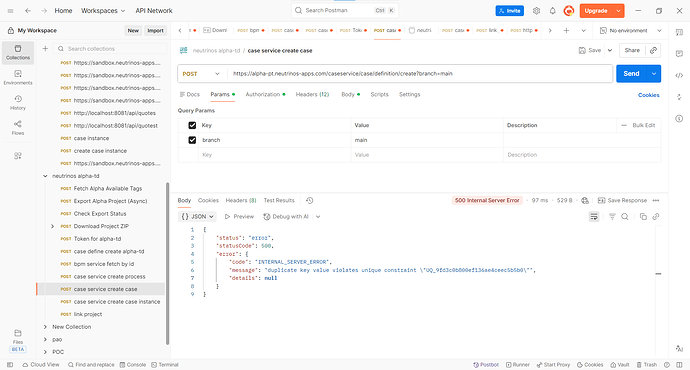690x370 pixels.
Task: Switch to the Headers (12) request tab
Action: point(312,95)
